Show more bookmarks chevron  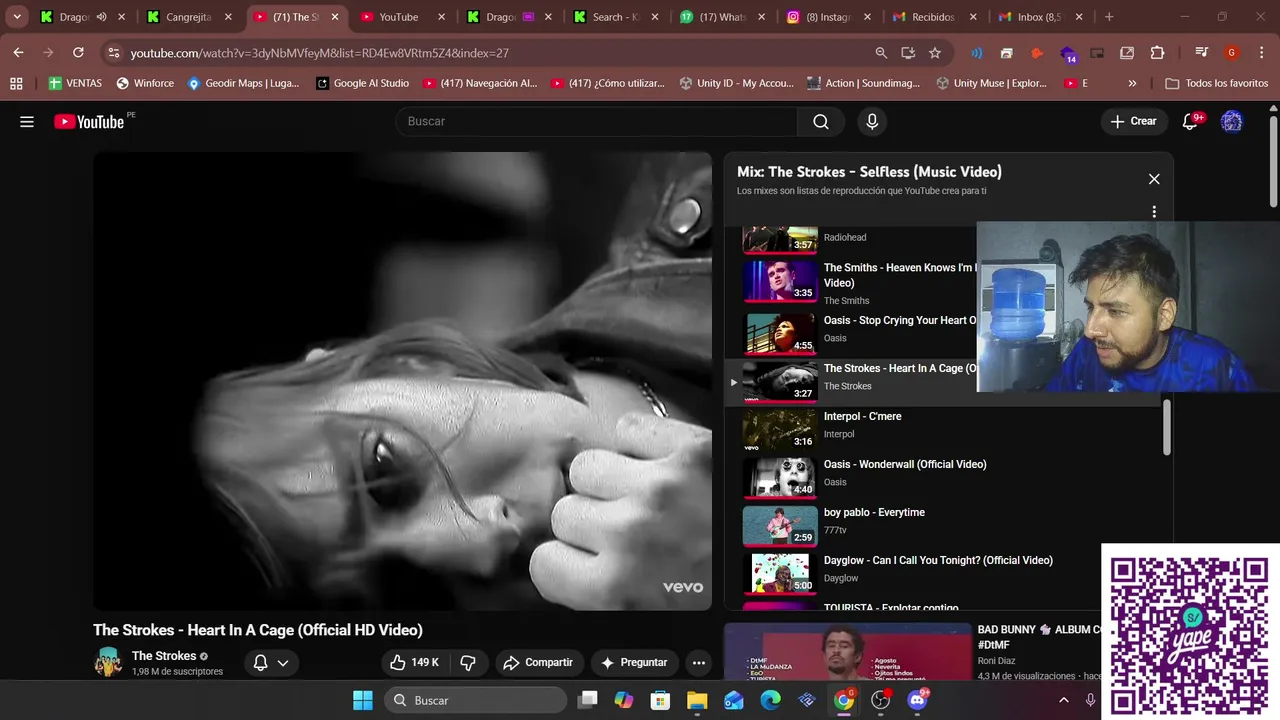pyautogui.click(x=1132, y=83)
